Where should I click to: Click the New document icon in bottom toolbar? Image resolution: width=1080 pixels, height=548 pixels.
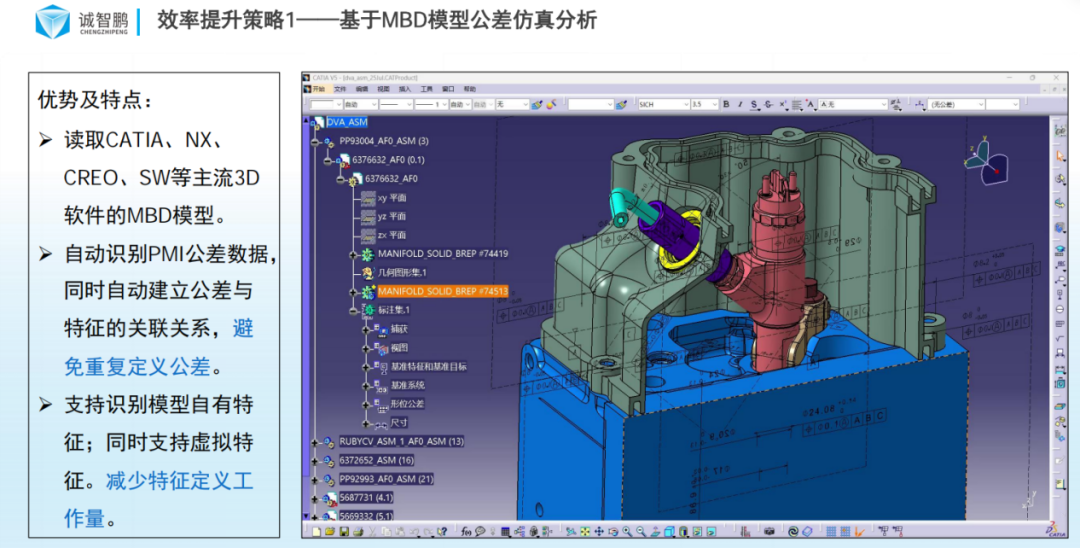point(317,531)
